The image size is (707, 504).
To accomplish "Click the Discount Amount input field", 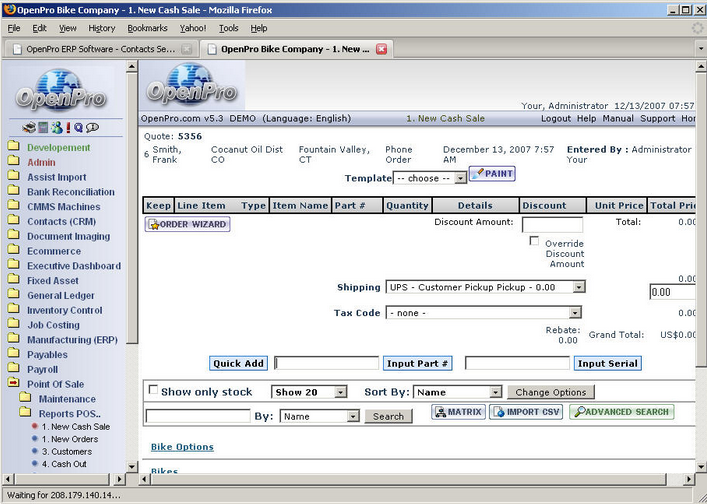I will 552,225.
